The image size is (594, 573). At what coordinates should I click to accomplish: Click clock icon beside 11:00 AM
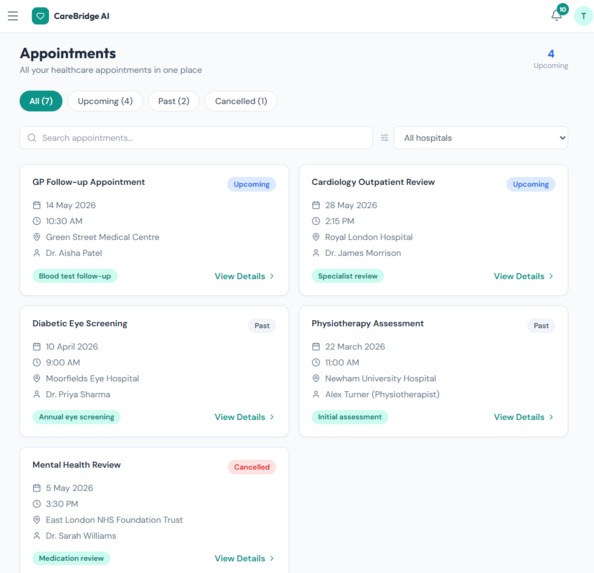point(316,362)
